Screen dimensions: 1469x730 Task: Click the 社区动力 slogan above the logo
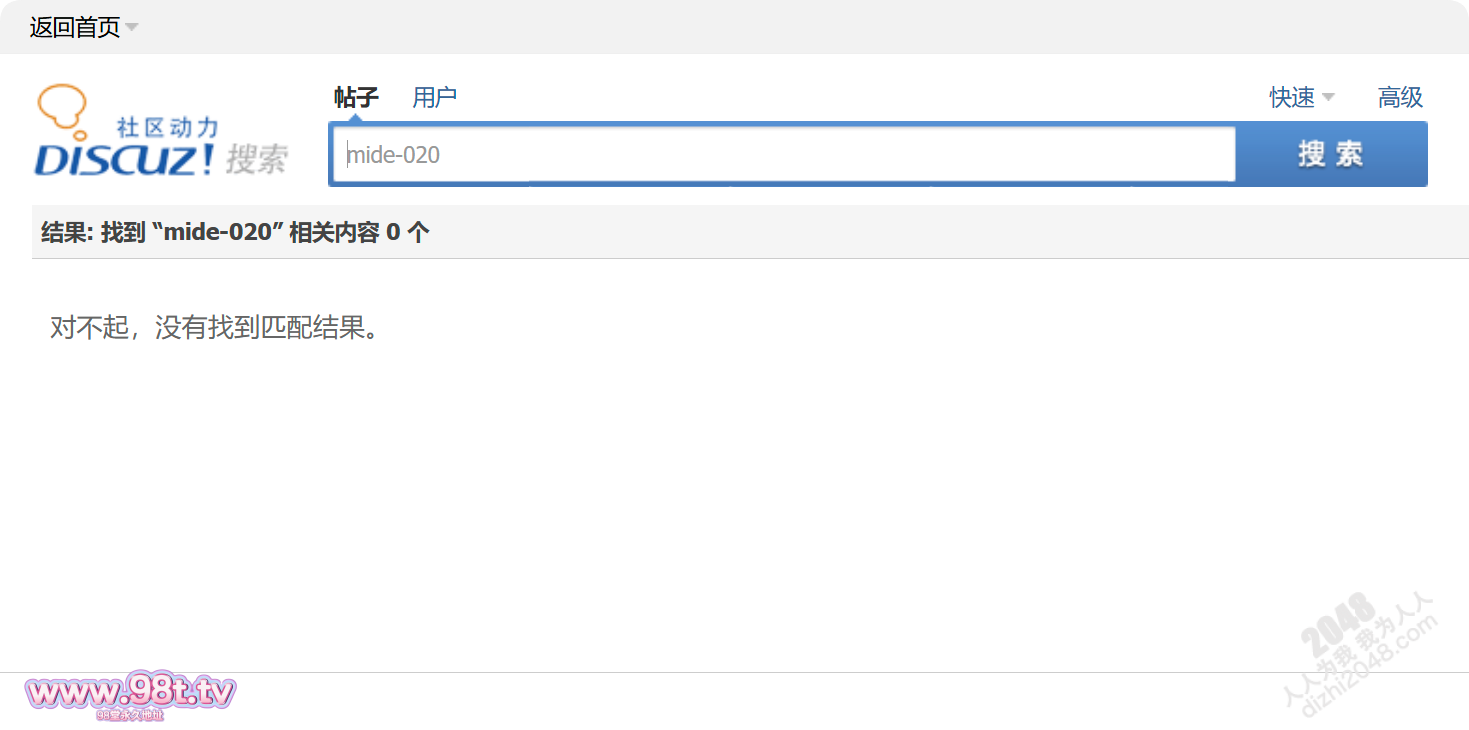coord(167,127)
